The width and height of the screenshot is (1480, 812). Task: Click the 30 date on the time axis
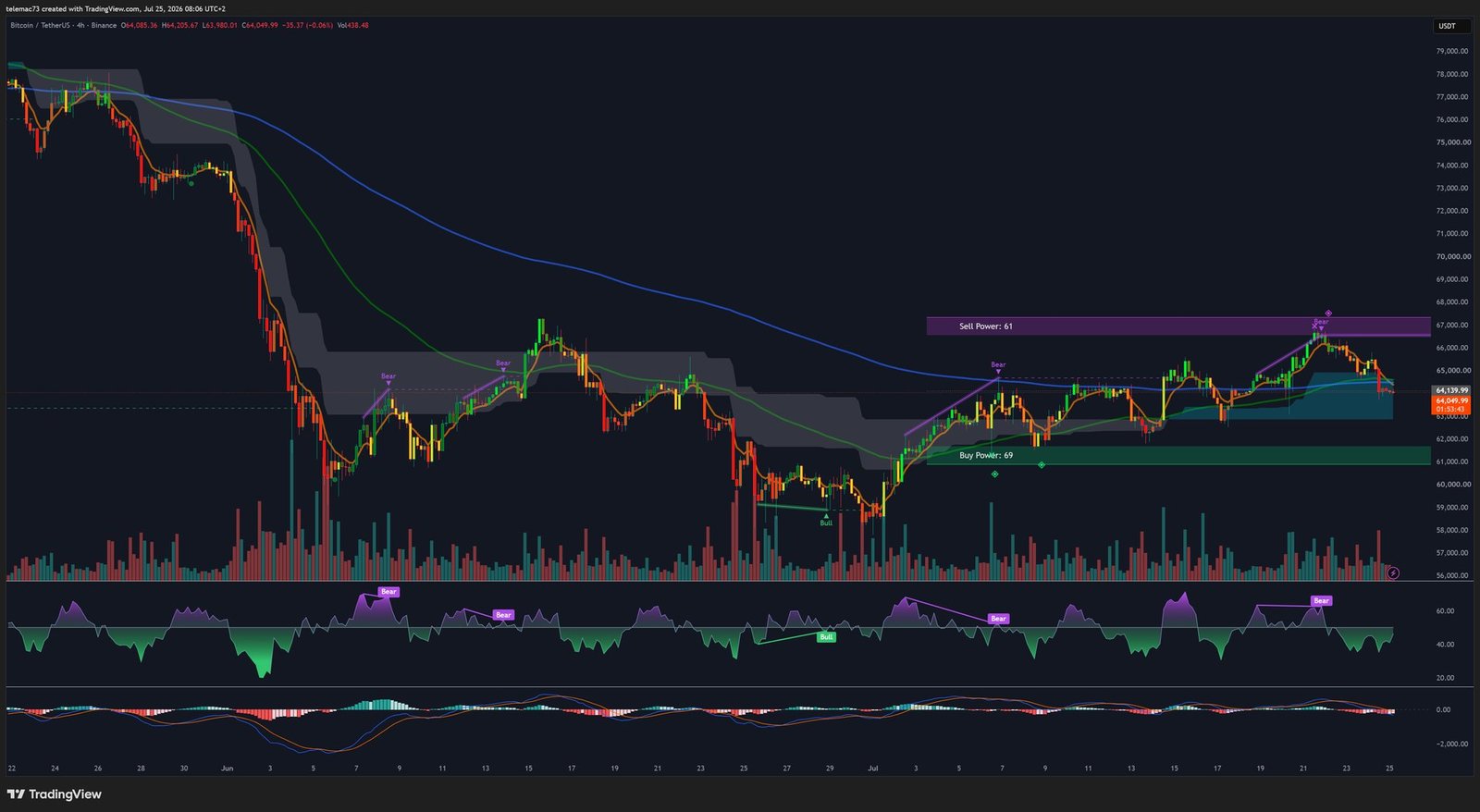pyautogui.click(x=184, y=768)
